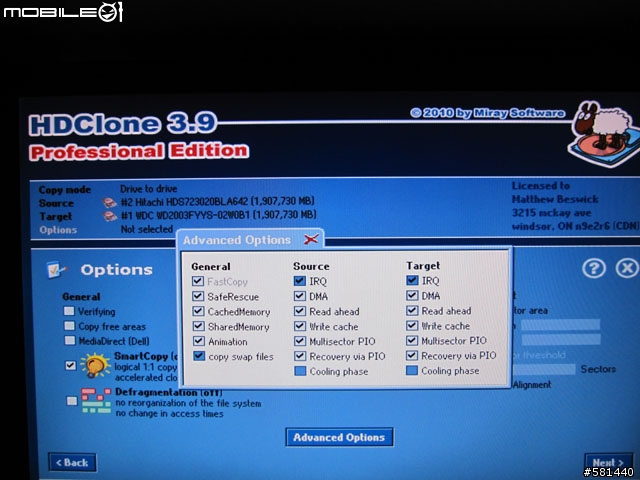The width and height of the screenshot is (640, 480).
Task: Go back with the Back button
Action: click(72, 462)
